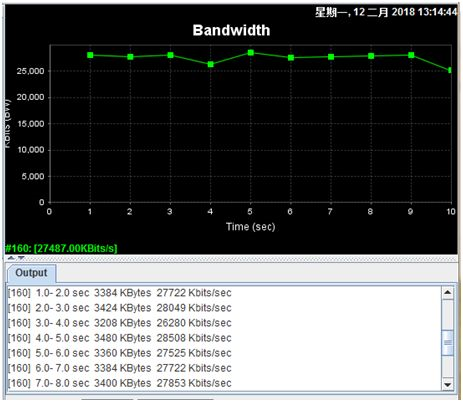The image size is (463, 402).
Task: Grab the output scrollbar thumb
Action: [x=447, y=342]
